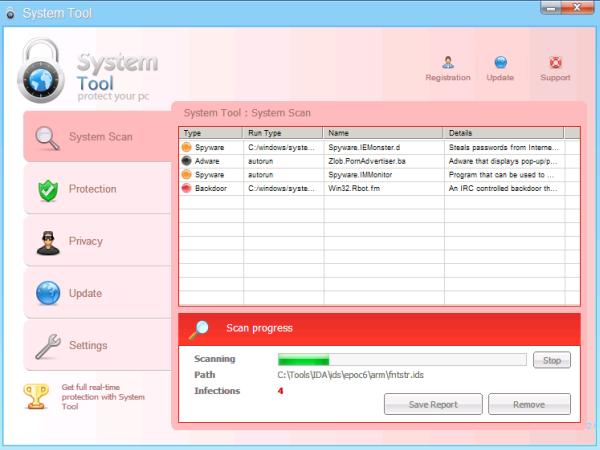Click the magnifying glass System Scan icon
This screenshot has height=450, width=600.
point(47,138)
